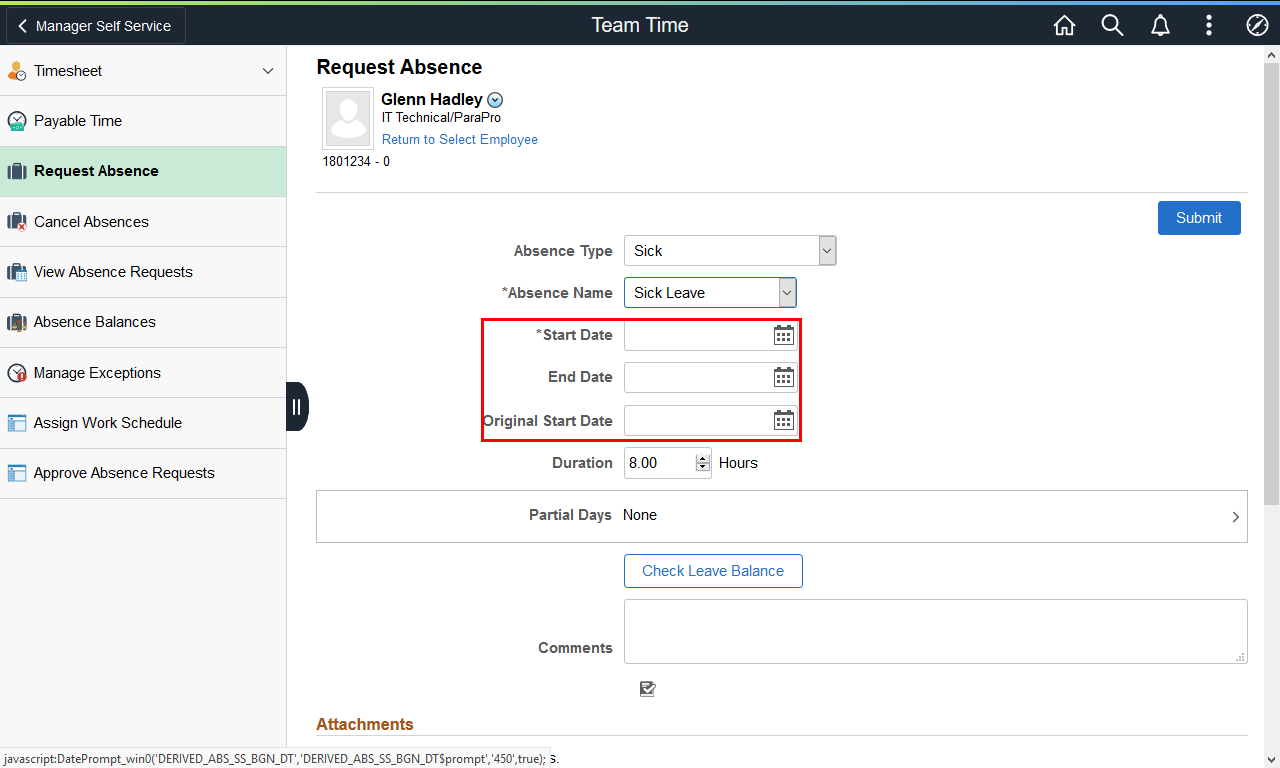Click the Duration hours input field
Viewport: 1280px width, 768px height.
click(x=660, y=463)
